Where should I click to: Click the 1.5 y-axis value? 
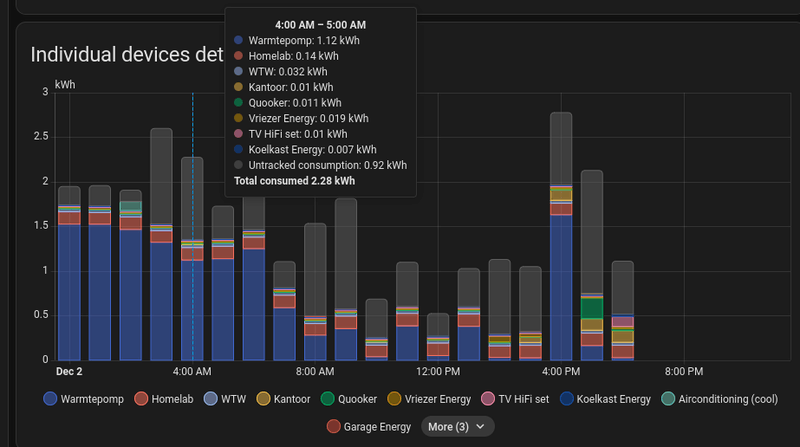point(41,226)
